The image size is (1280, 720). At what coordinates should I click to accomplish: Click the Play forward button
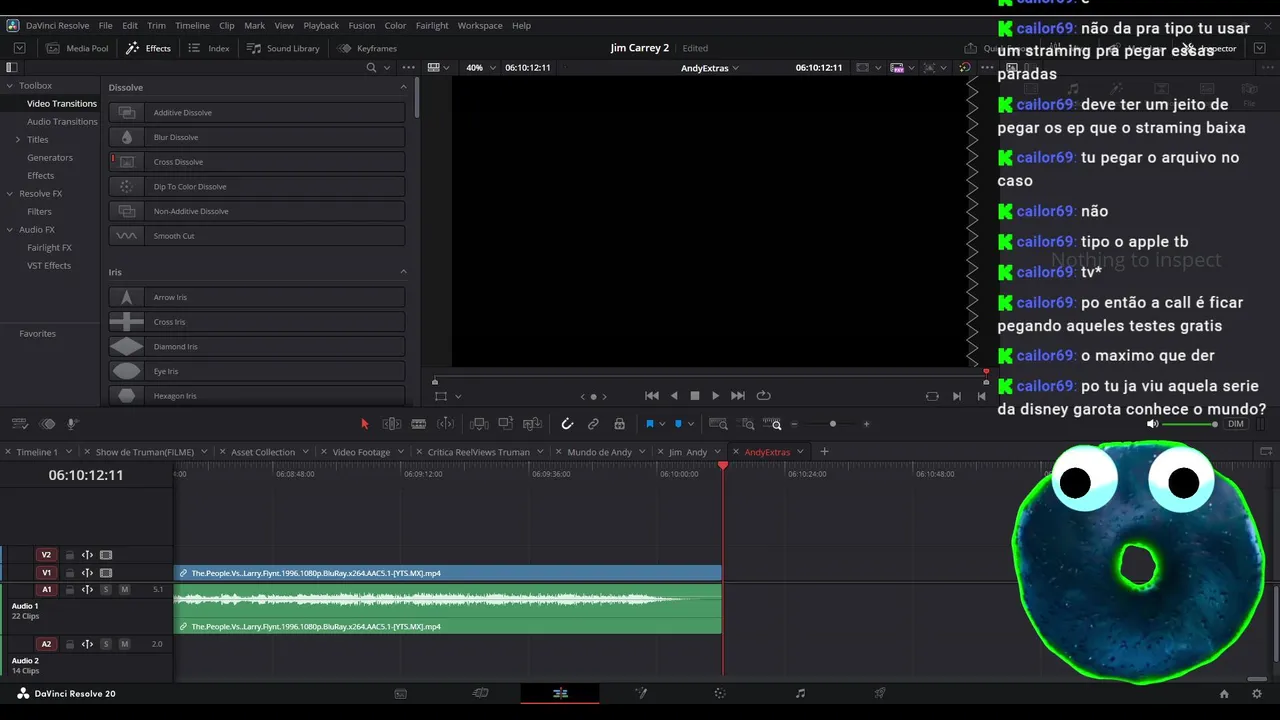pyautogui.click(x=715, y=396)
